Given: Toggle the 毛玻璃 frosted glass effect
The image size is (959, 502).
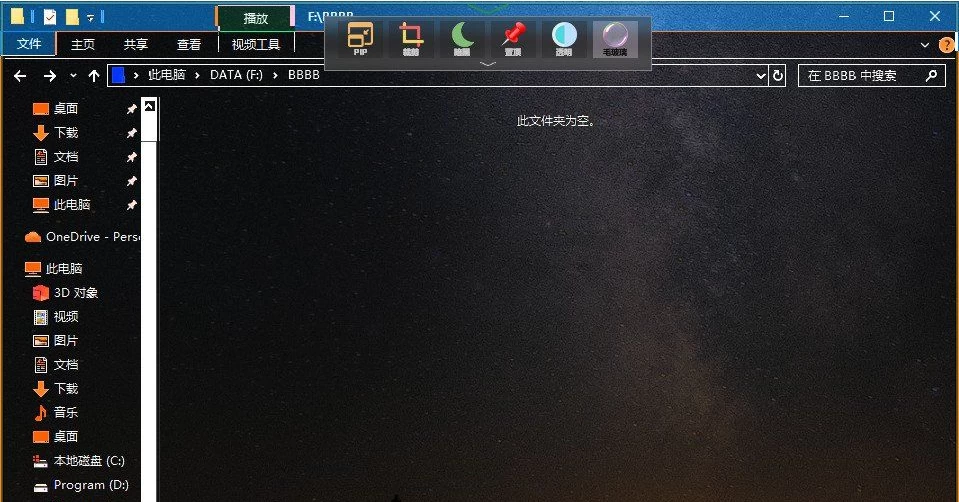Looking at the screenshot, I should point(615,38).
